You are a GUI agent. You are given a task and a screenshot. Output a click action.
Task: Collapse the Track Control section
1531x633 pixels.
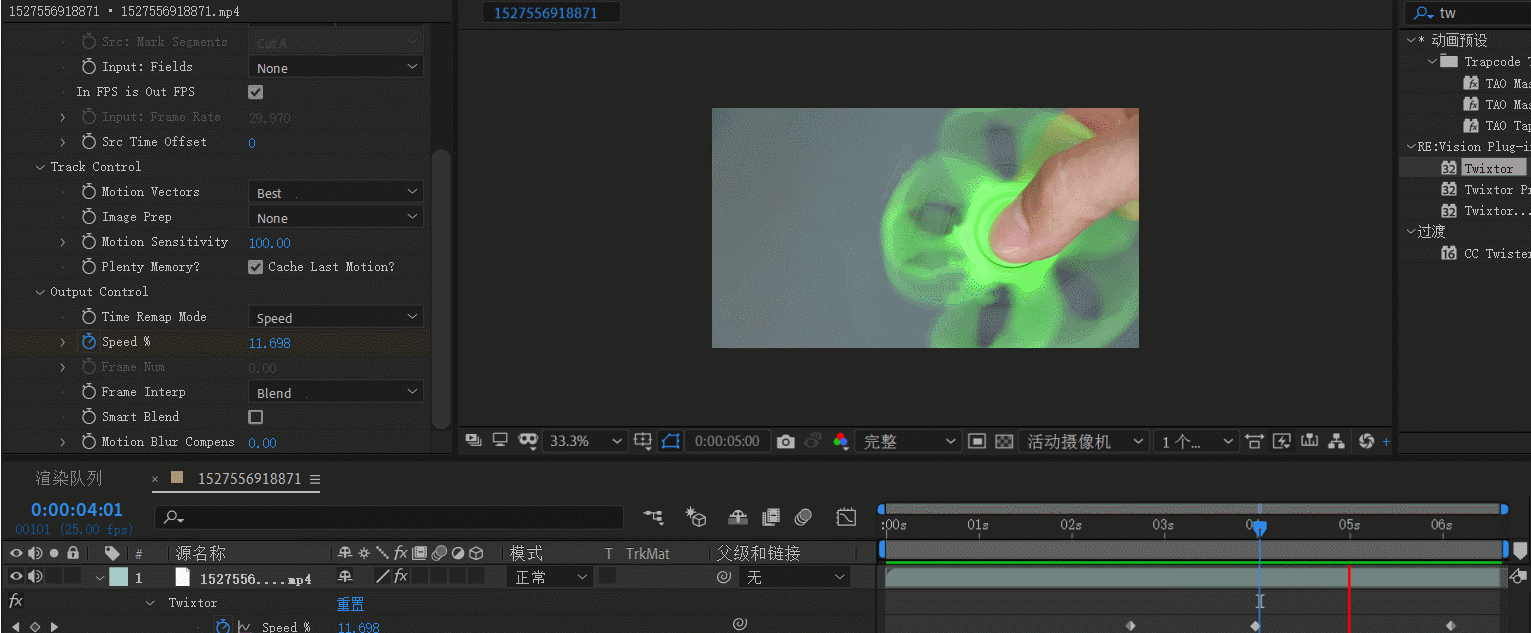pyautogui.click(x=41, y=167)
